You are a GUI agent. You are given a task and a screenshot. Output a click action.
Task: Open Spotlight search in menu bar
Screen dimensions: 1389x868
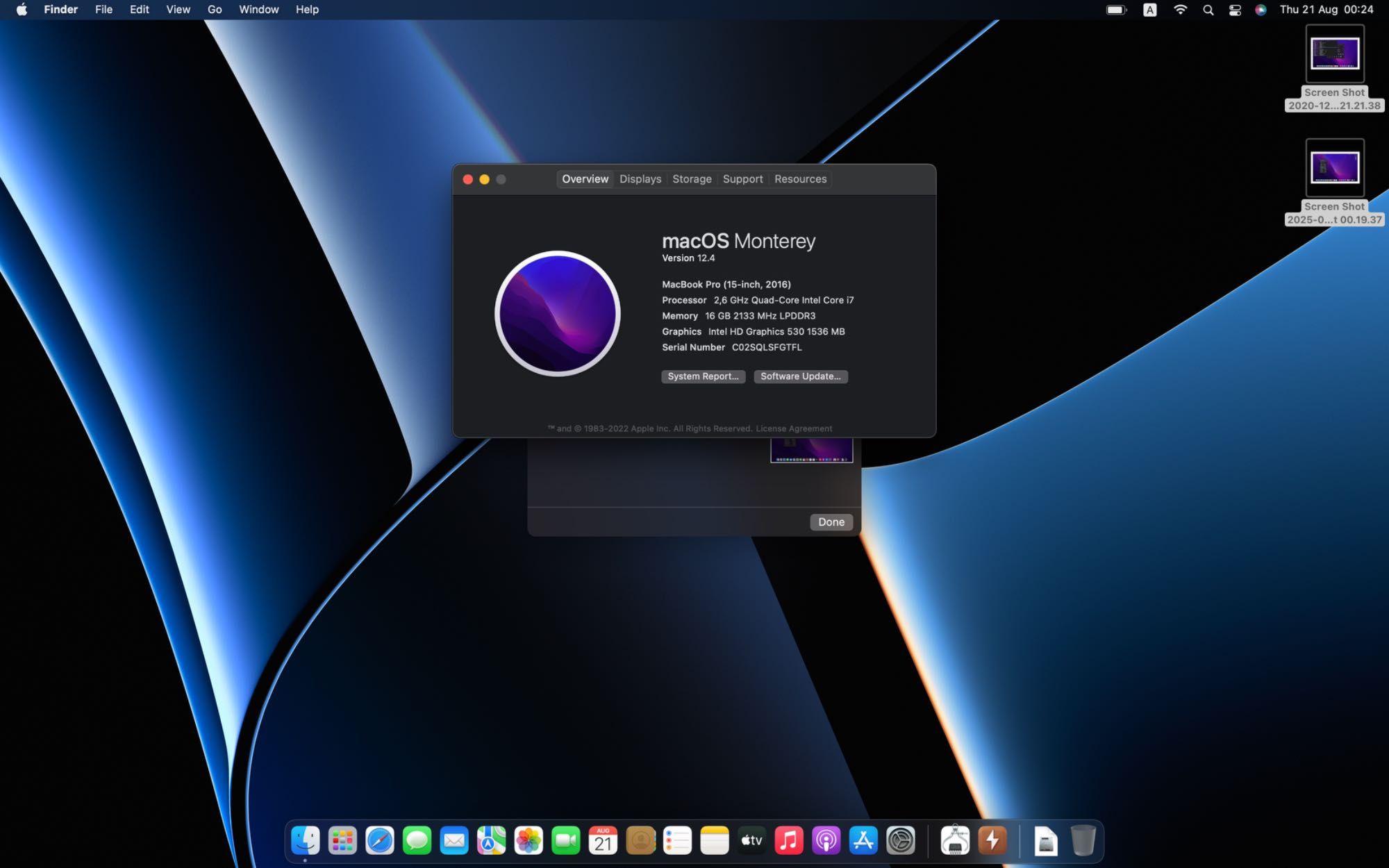tap(1208, 10)
